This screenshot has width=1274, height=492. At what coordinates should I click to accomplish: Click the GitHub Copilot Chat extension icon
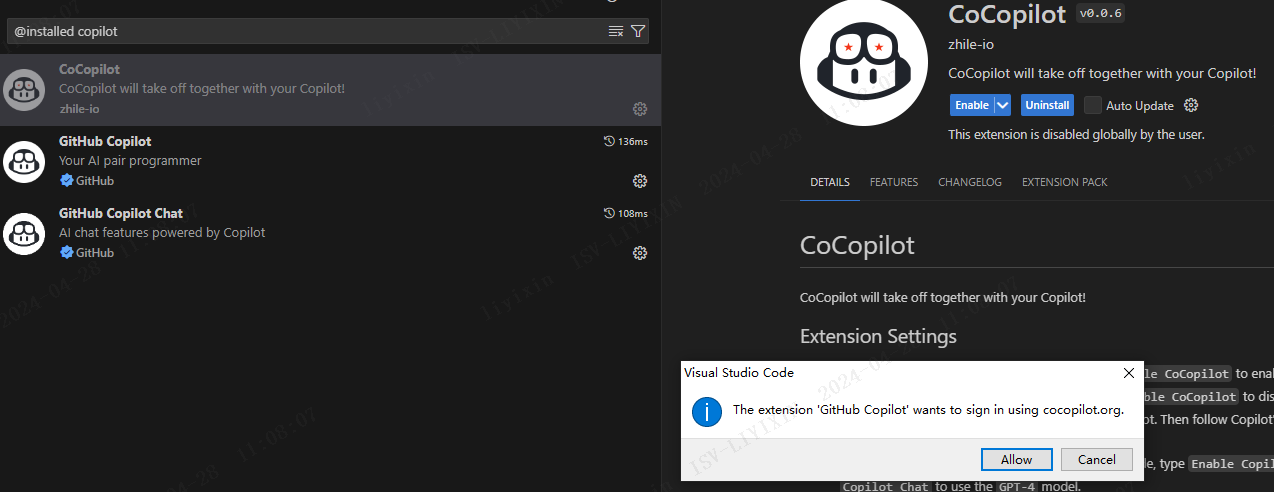click(23, 234)
